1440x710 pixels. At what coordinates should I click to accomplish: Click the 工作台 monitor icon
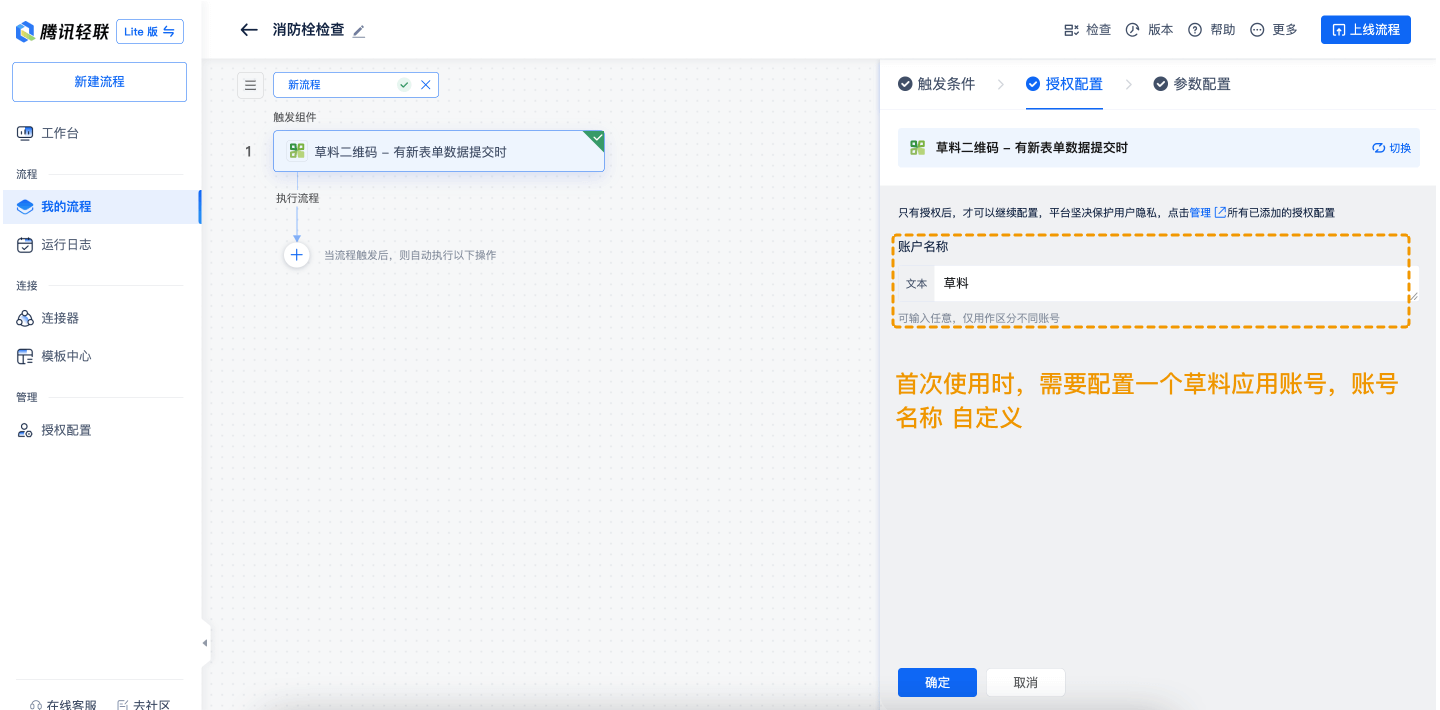[x=25, y=133]
